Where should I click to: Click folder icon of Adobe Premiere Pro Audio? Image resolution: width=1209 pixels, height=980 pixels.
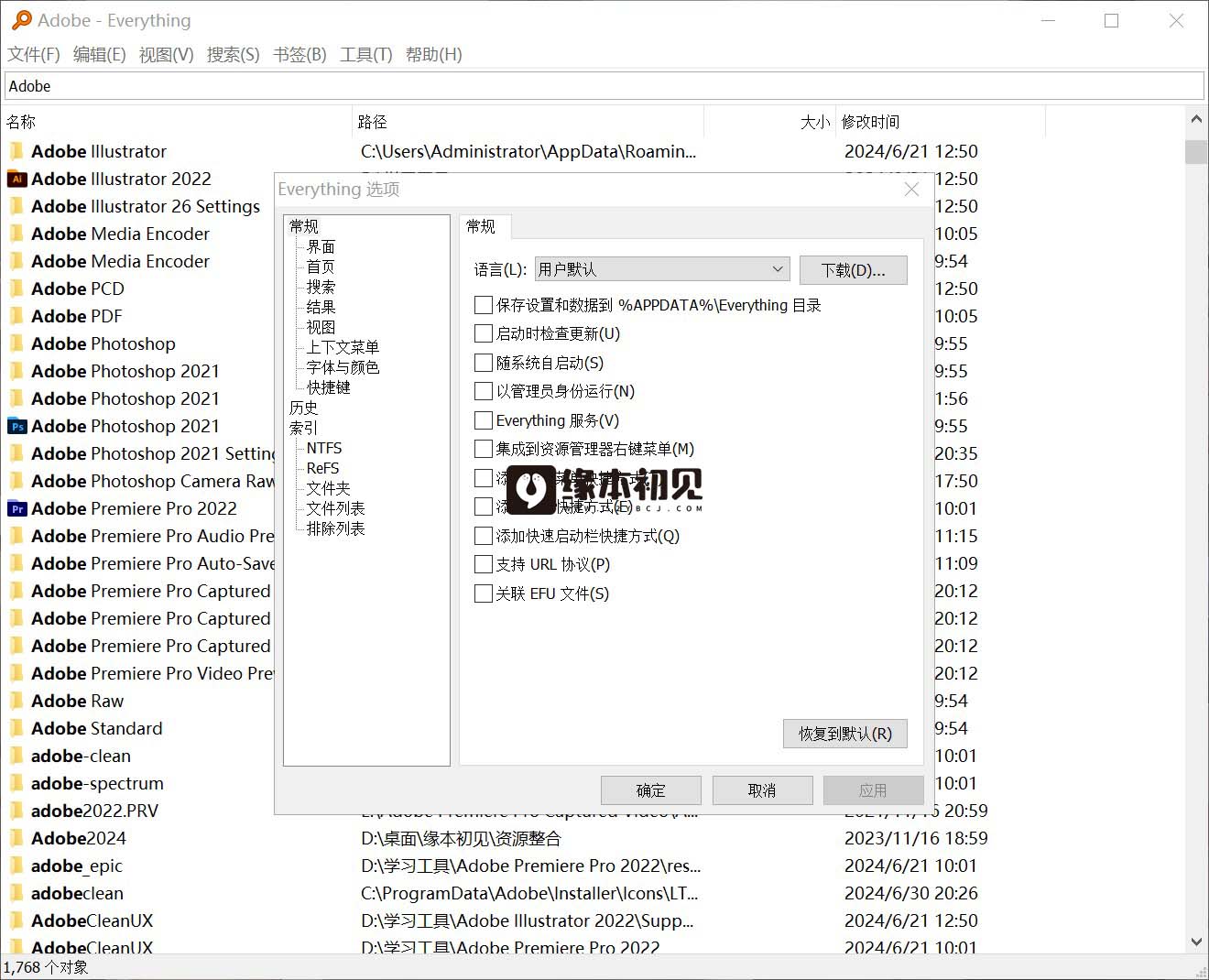[16, 536]
